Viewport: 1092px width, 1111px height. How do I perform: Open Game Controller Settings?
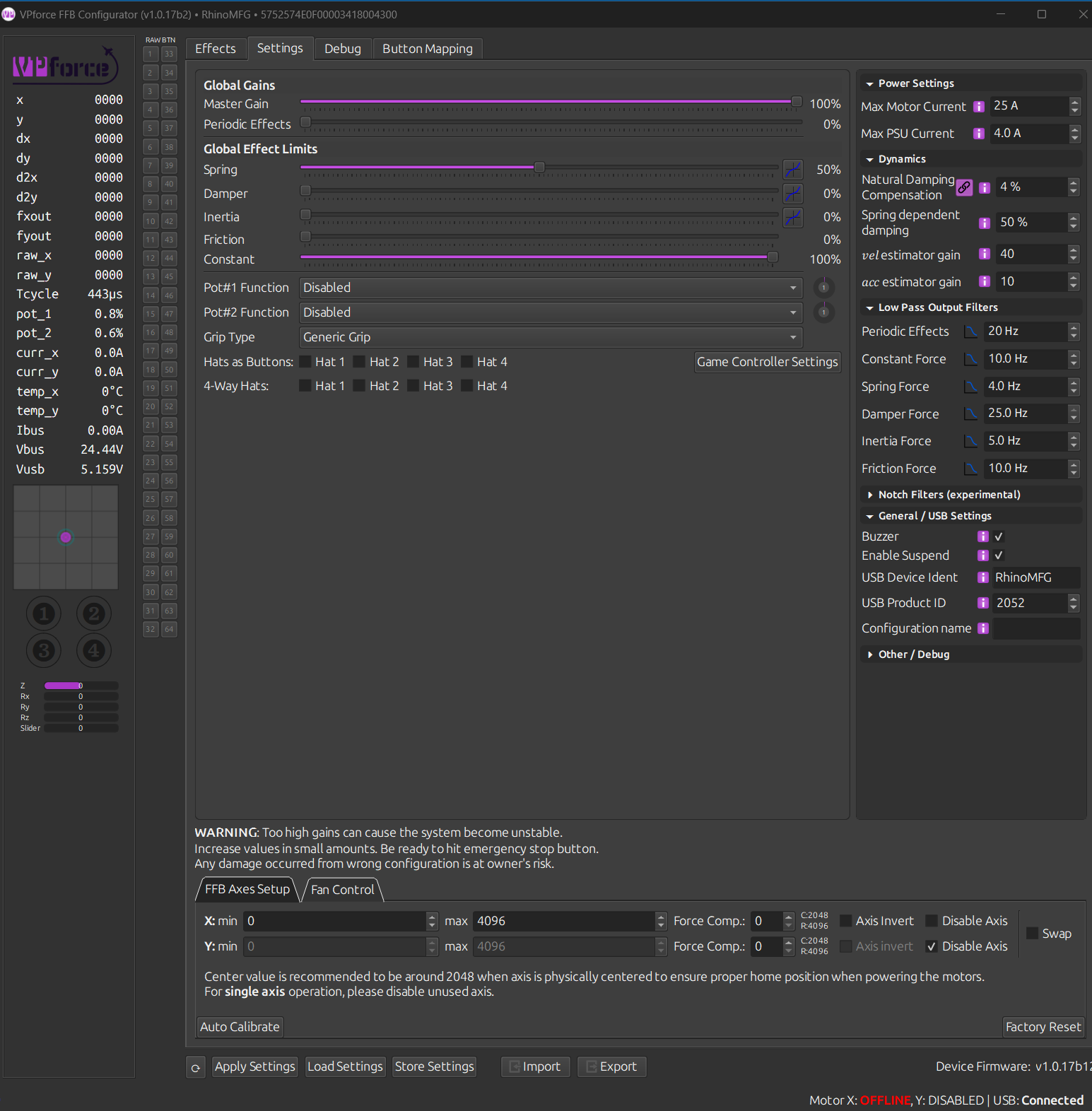(768, 362)
